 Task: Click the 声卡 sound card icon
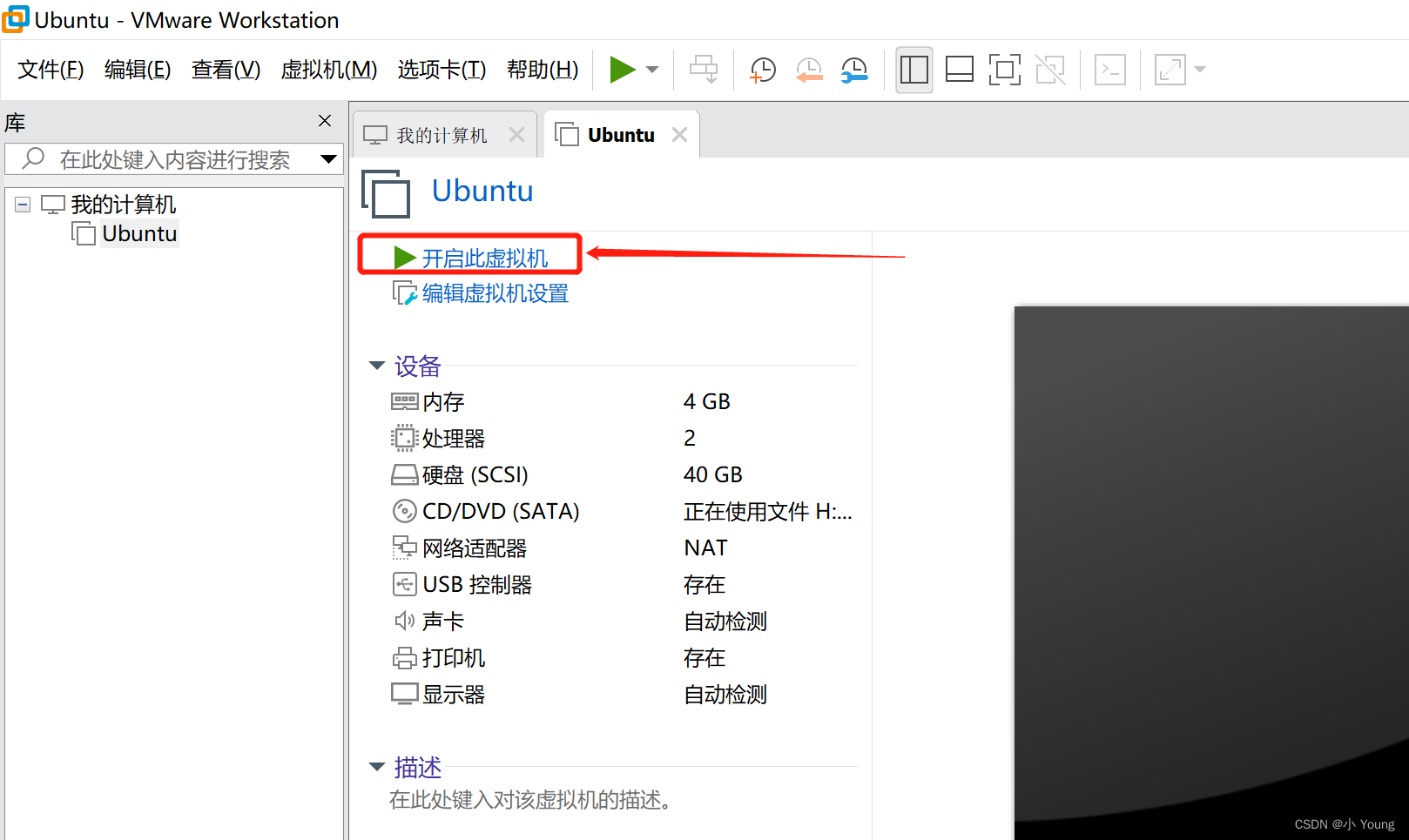click(405, 621)
